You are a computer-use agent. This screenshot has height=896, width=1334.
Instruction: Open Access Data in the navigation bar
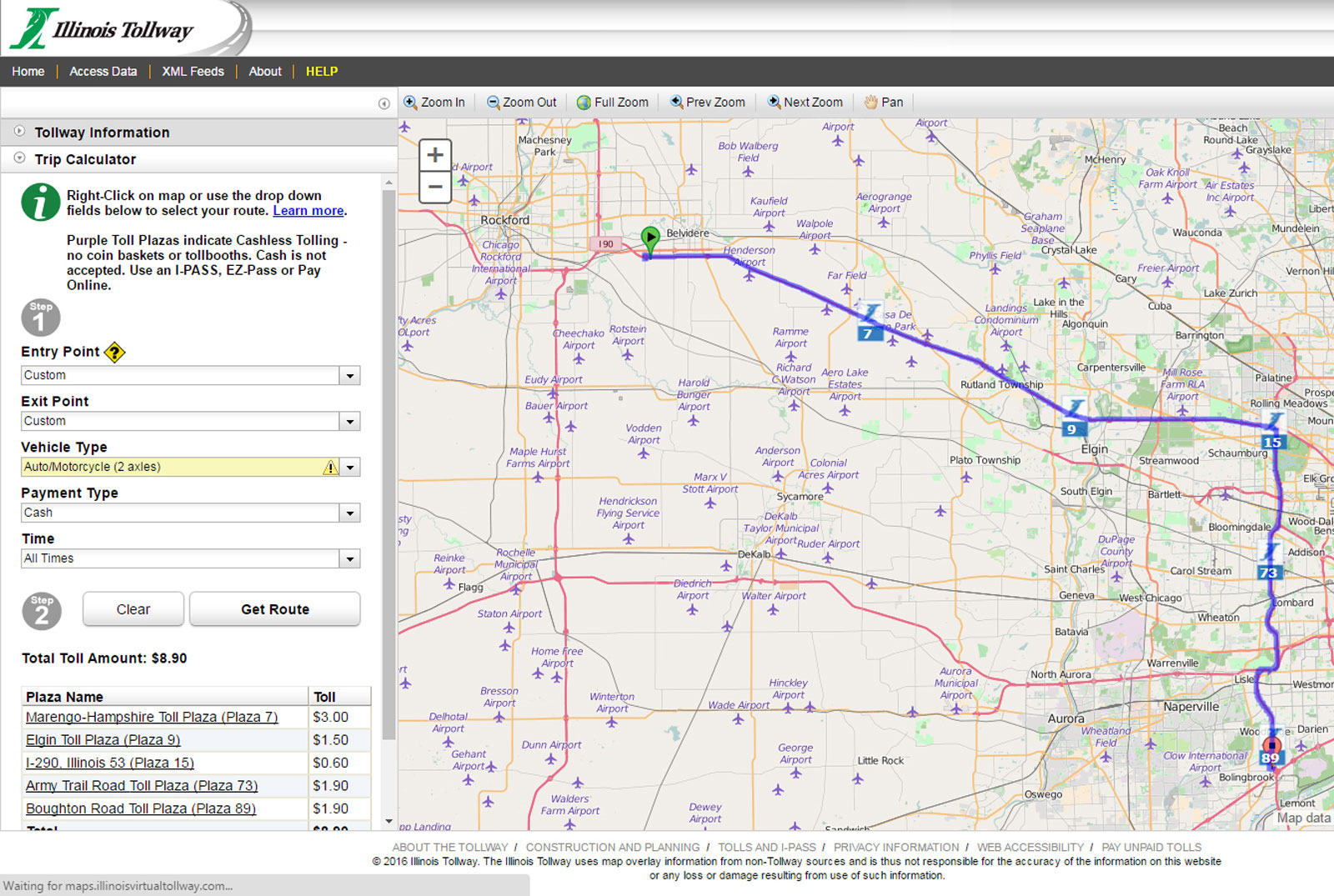click(x=103, y=72)
